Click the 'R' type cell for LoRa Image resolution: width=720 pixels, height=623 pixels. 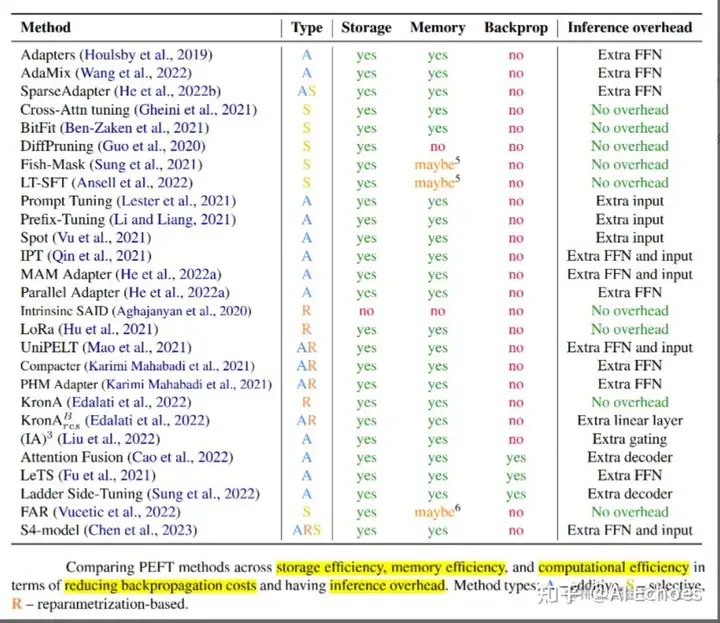(307, 329)
